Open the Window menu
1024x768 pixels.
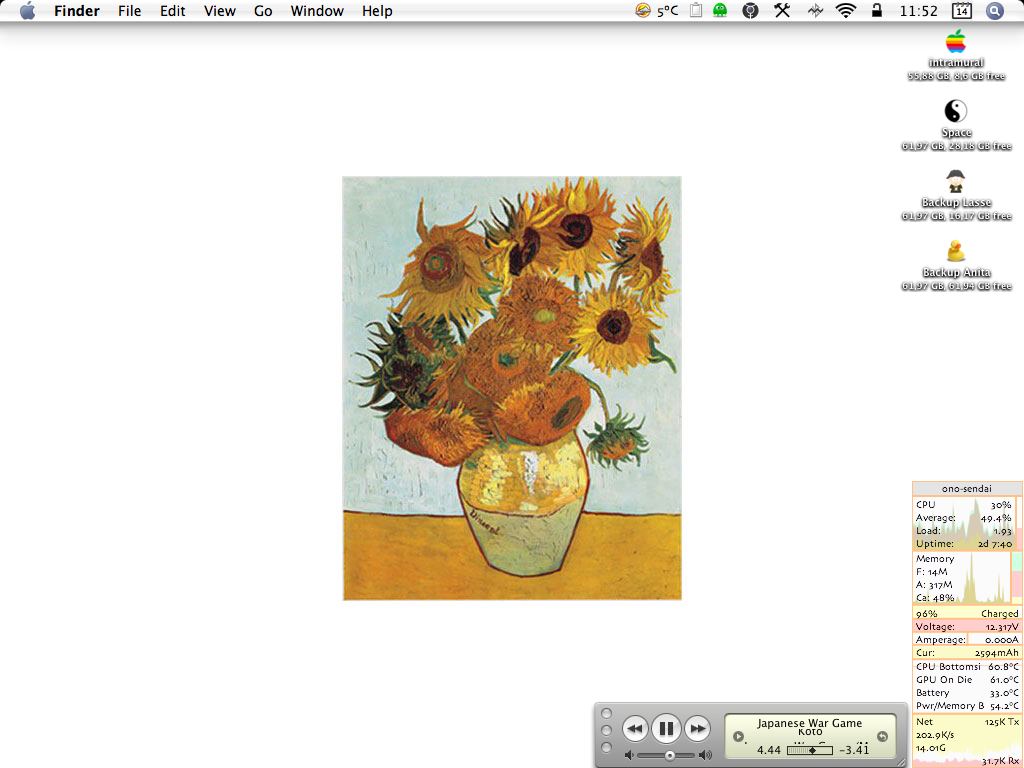click(317, 11)
